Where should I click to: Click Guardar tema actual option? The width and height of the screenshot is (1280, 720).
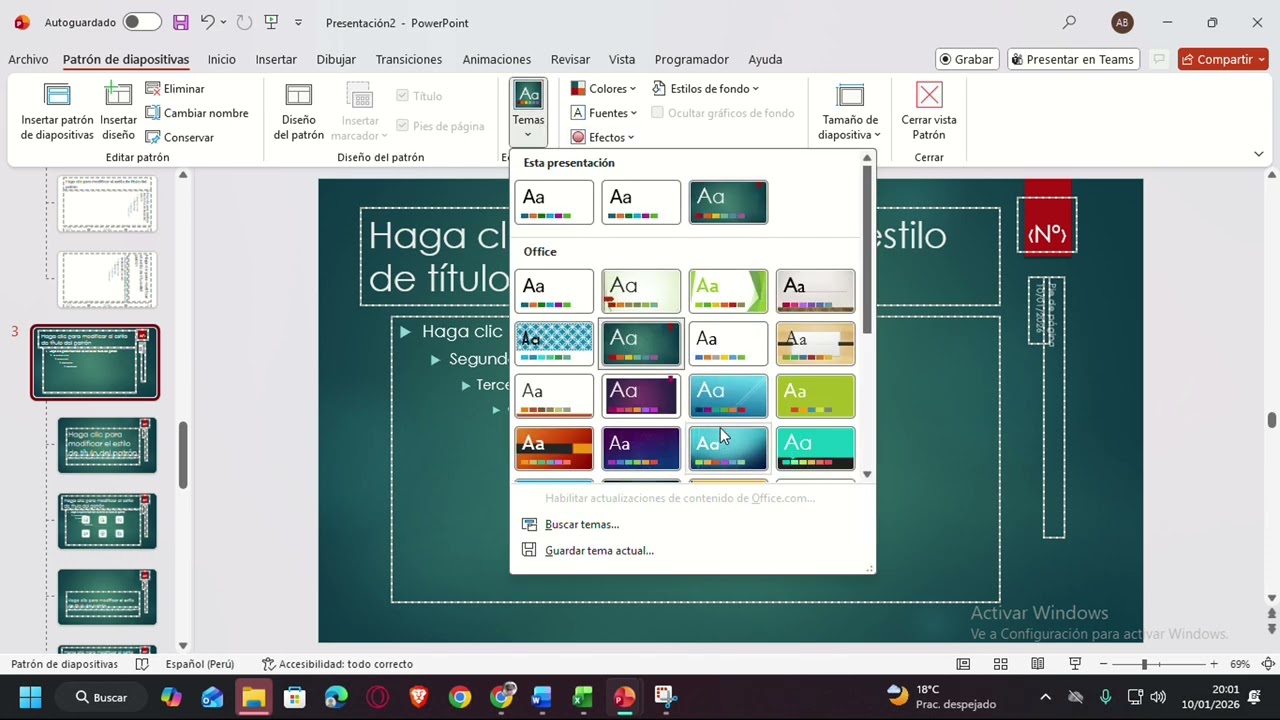click(x=588, y=550)
